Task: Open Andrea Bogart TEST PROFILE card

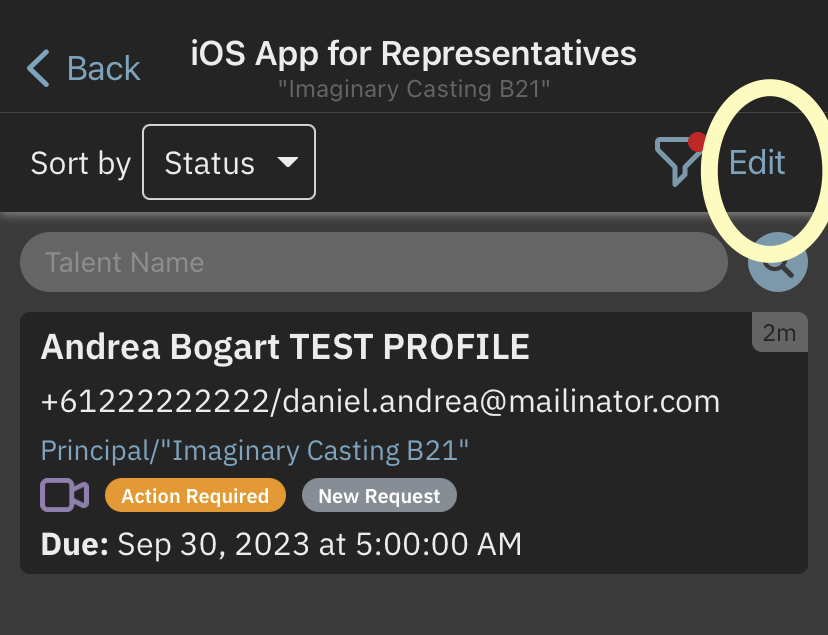Action: [285, 347]
